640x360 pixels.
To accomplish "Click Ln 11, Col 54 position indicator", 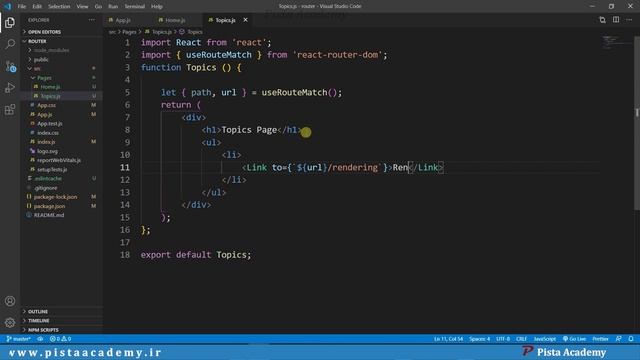I will (x=449, y=339).
